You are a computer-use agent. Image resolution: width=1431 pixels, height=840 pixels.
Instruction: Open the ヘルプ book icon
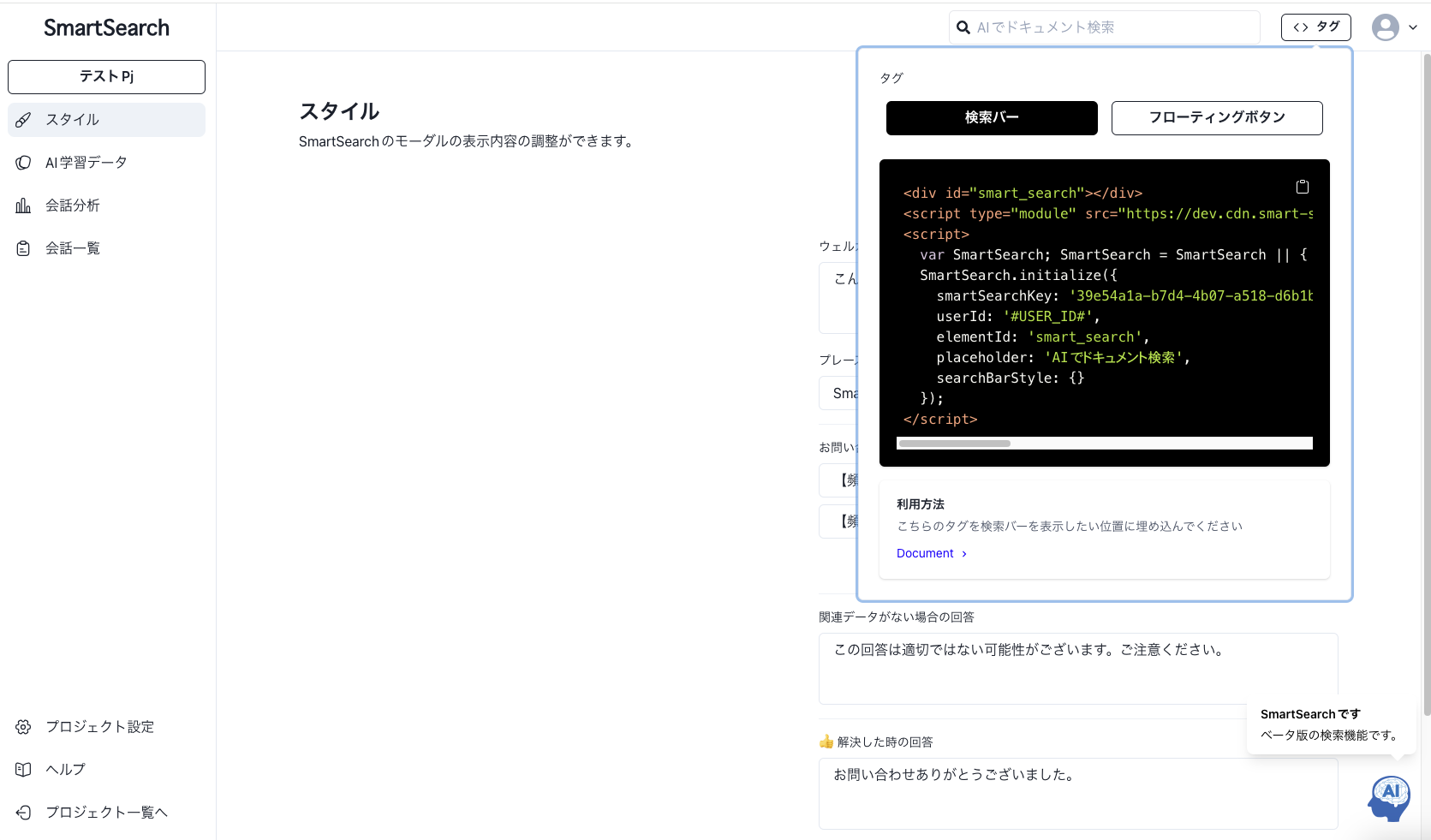click(x=23, y=770)
